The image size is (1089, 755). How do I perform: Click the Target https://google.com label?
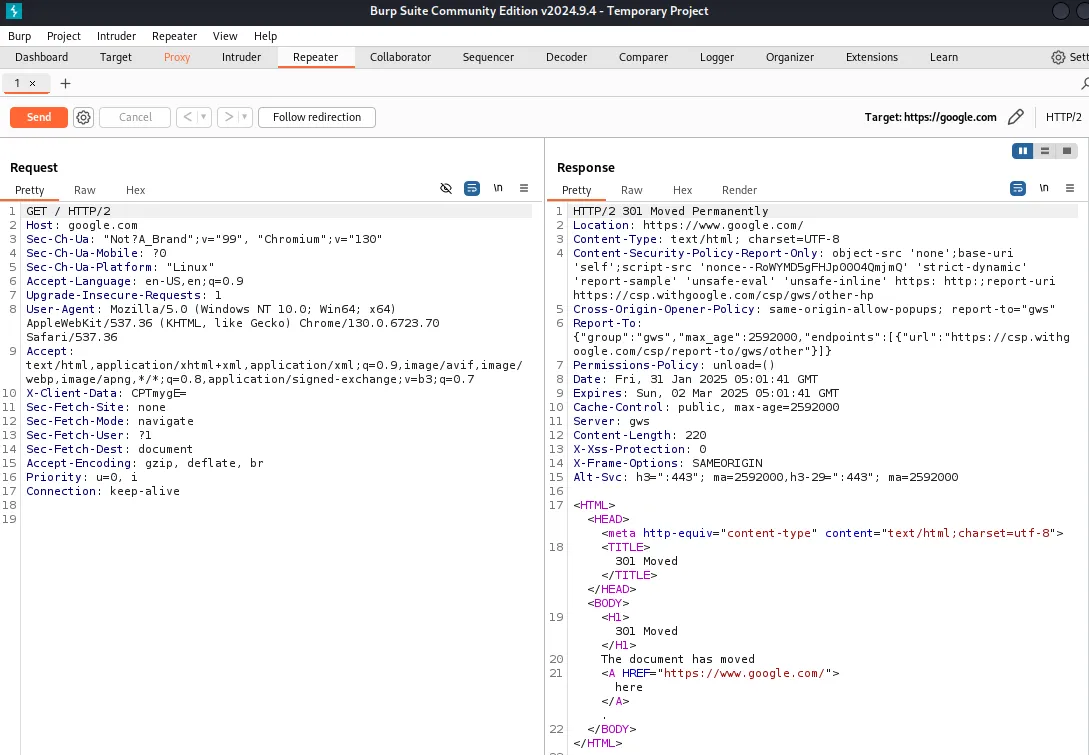(x=930, y=117)
